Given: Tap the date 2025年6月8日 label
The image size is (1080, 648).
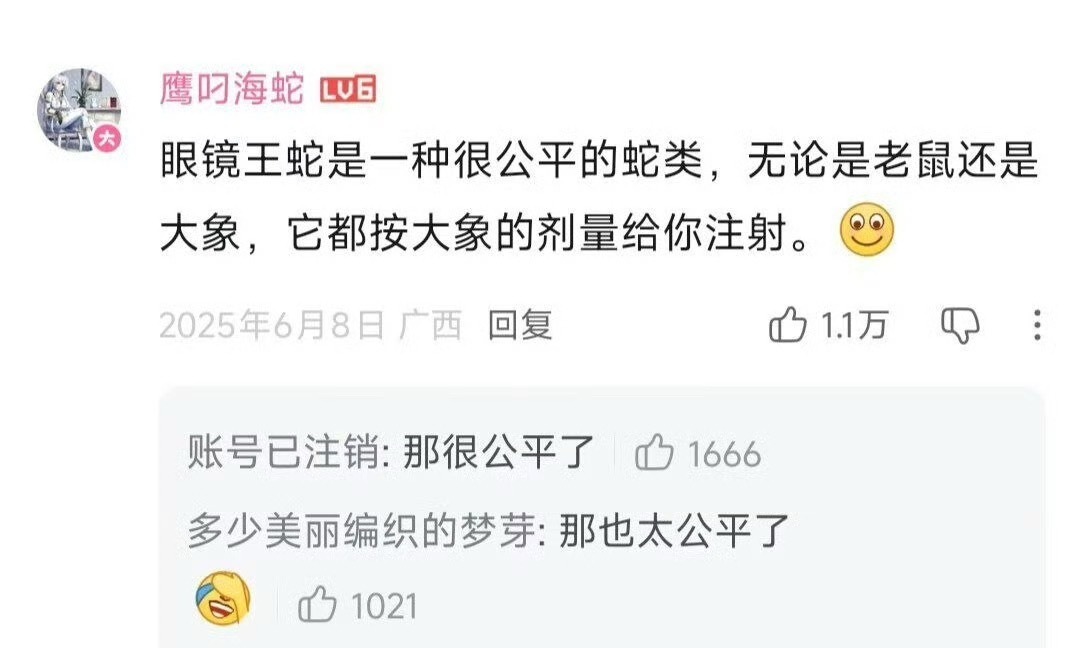Looking at the screenshot, I should click(x=272, y=324).
